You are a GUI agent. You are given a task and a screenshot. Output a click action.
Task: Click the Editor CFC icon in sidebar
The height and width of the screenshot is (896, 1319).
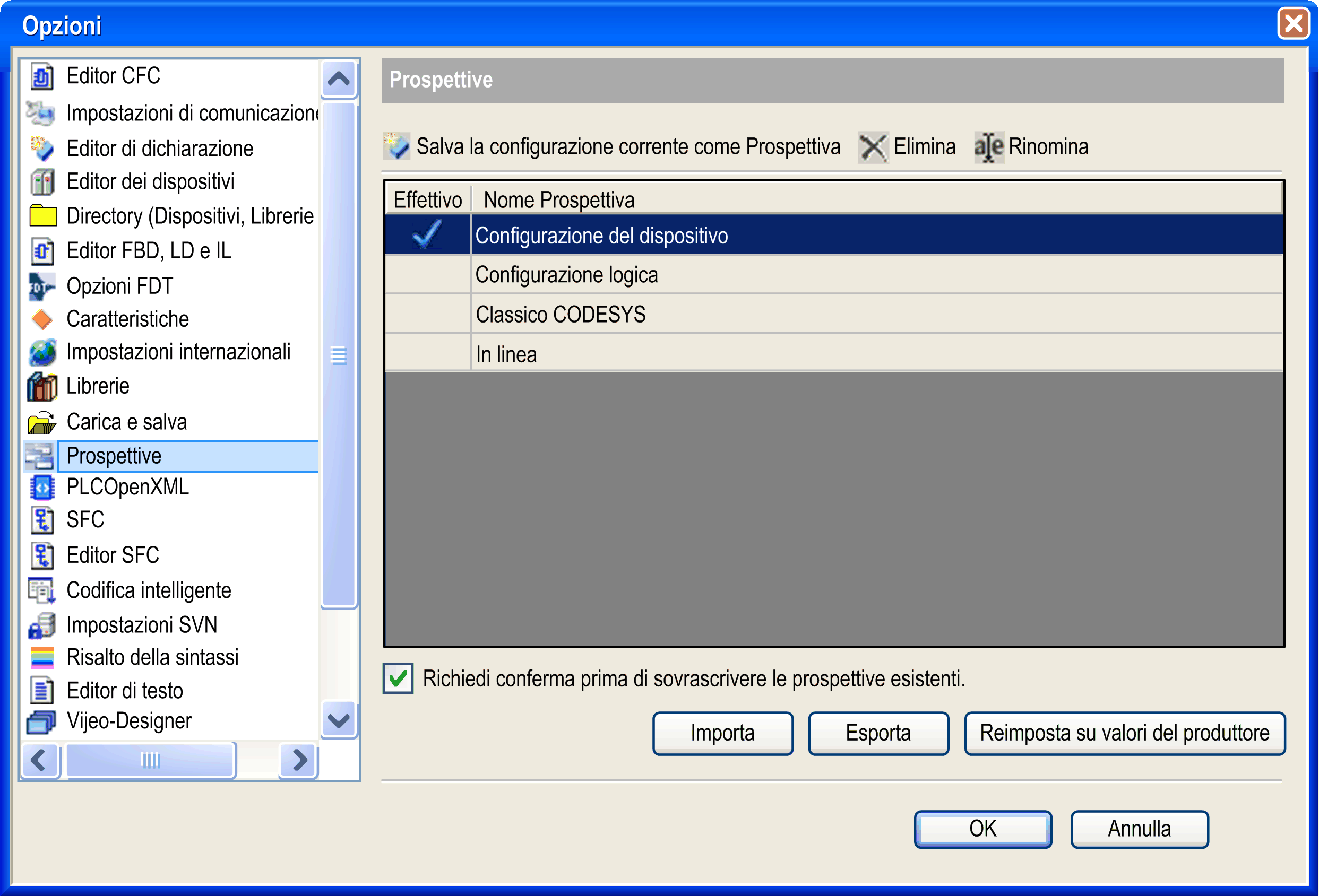point(41,76)
